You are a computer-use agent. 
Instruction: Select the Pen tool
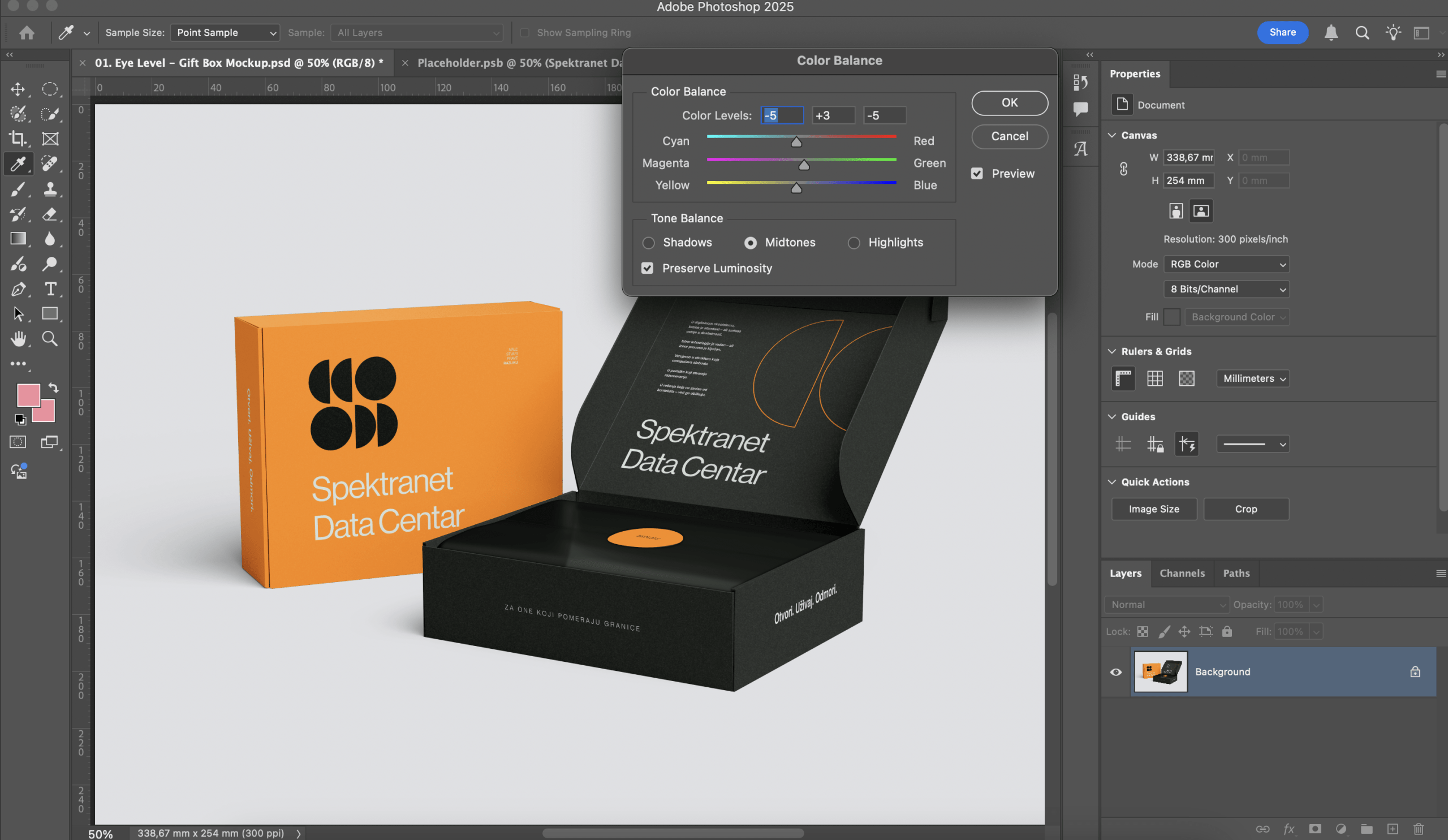click(x=18, y=288)
